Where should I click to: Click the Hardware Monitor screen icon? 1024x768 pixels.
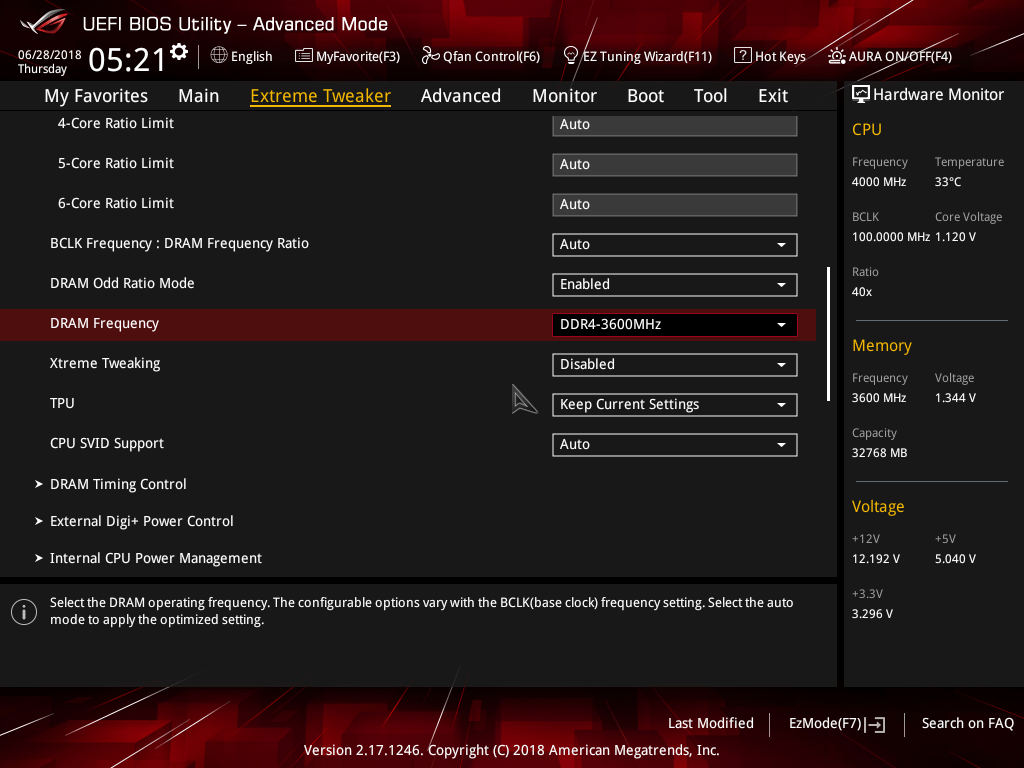(x=861, y=95)
